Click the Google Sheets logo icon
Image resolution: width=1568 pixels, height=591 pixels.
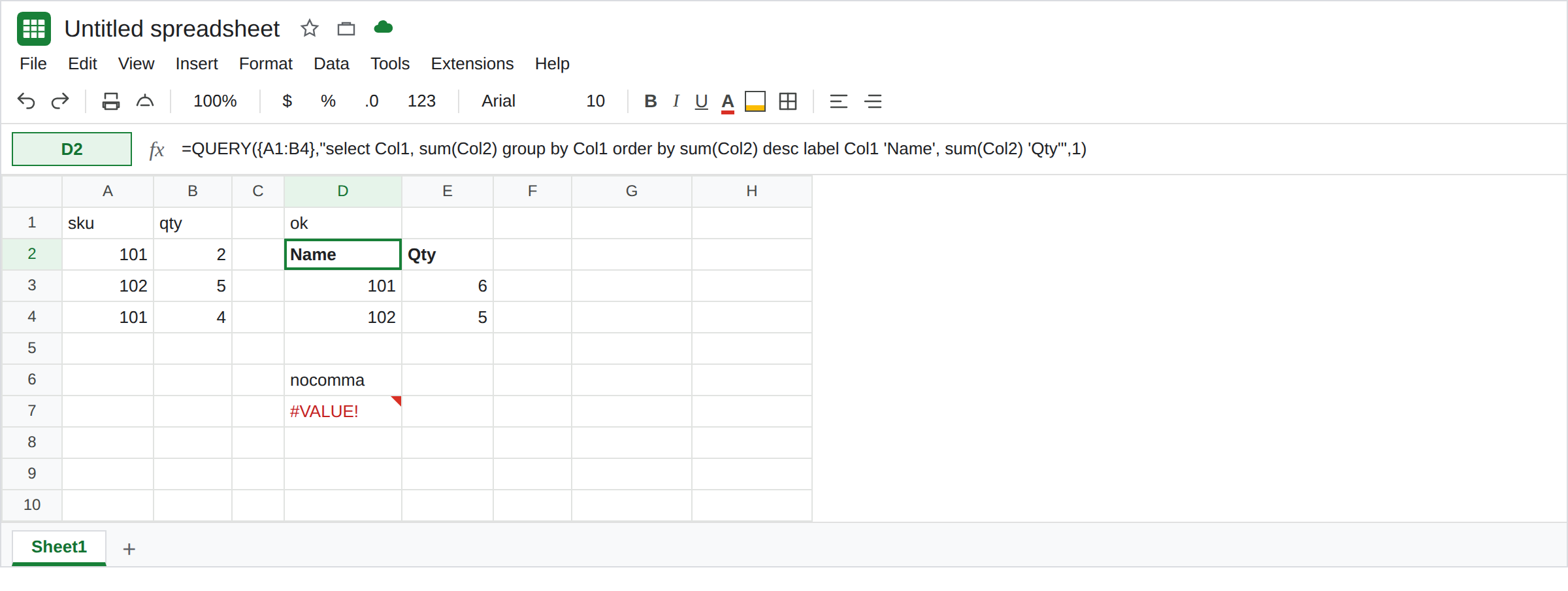tap(34, 29)
